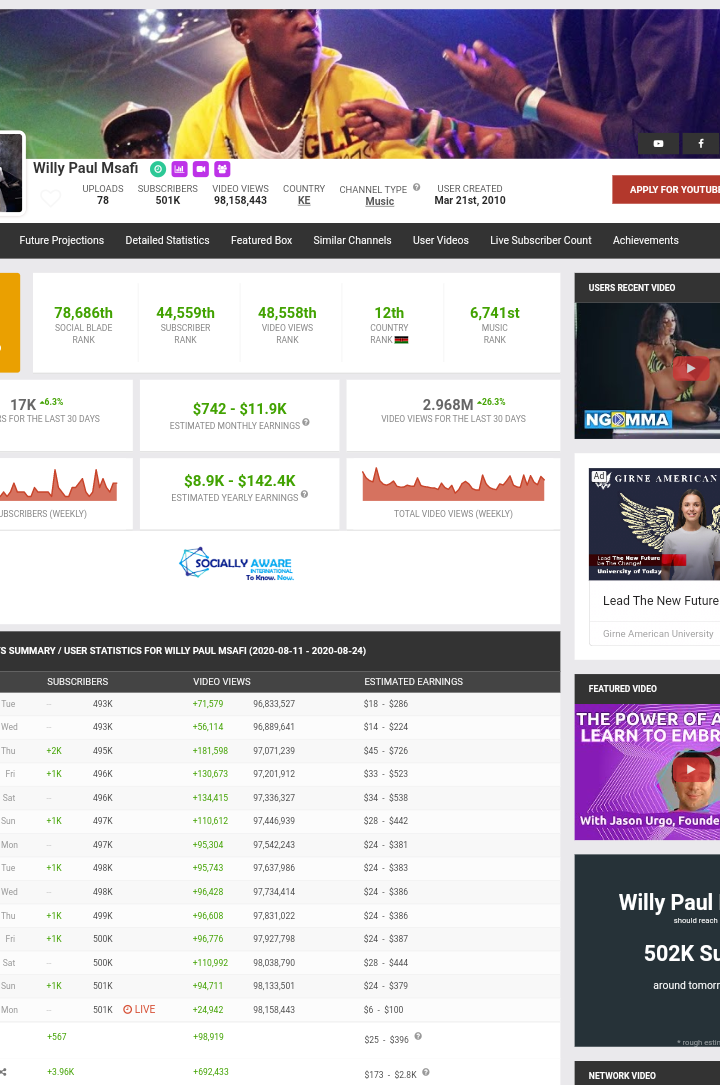Viewport: 720px width, 1085px height.
Task: Click the purple group users icon
Action: 222,170
